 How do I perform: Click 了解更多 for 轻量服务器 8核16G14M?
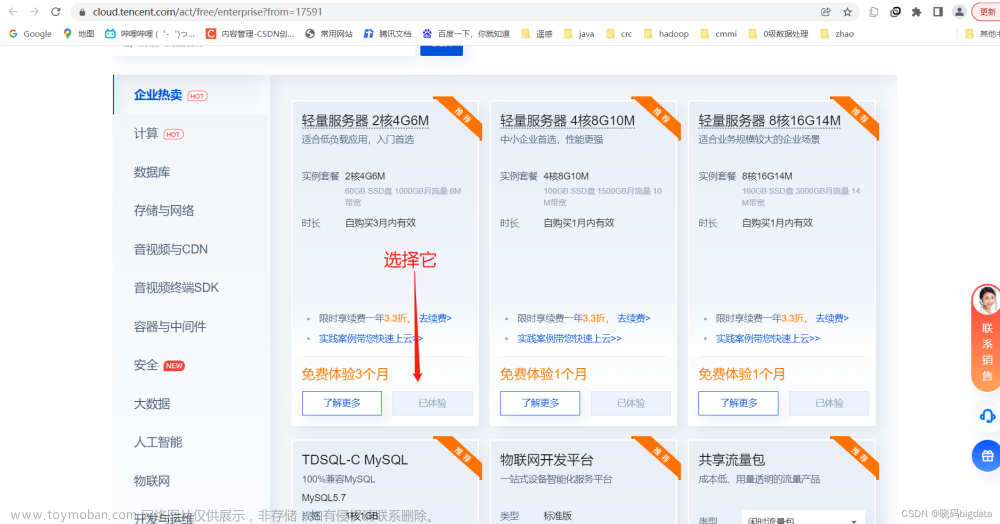[739, 403]
